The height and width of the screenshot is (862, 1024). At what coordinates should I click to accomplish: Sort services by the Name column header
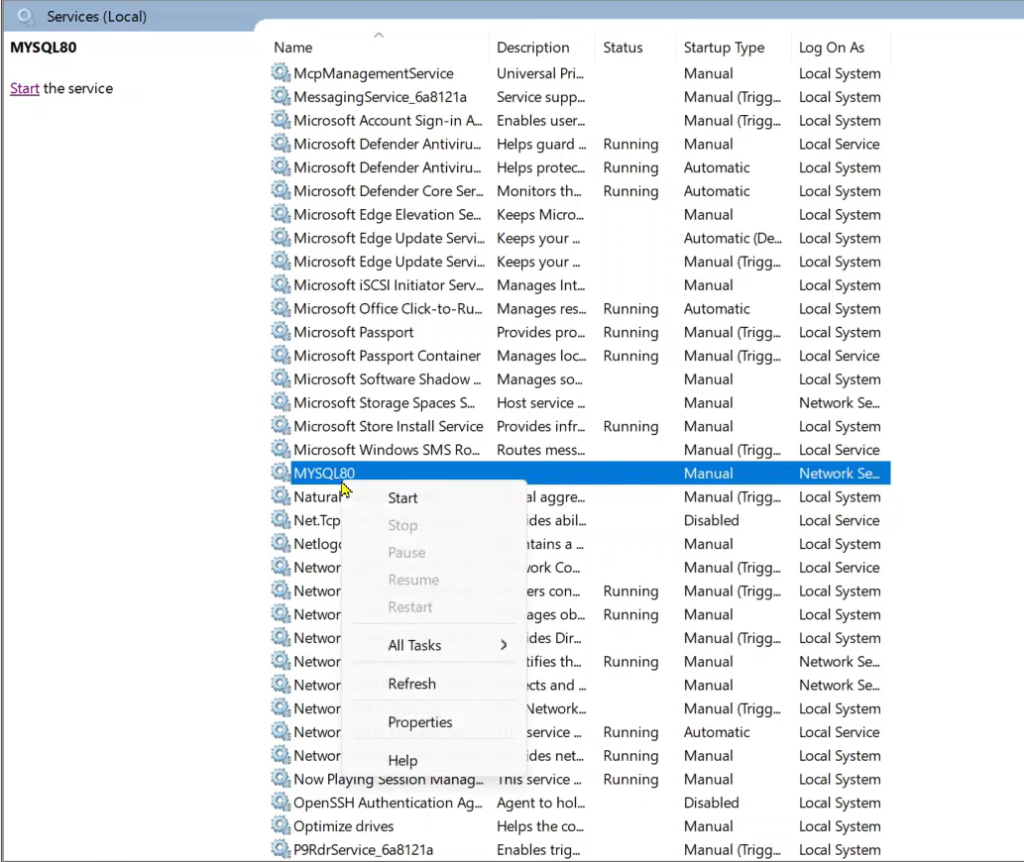pyautogui.click(x=294, y=47)
